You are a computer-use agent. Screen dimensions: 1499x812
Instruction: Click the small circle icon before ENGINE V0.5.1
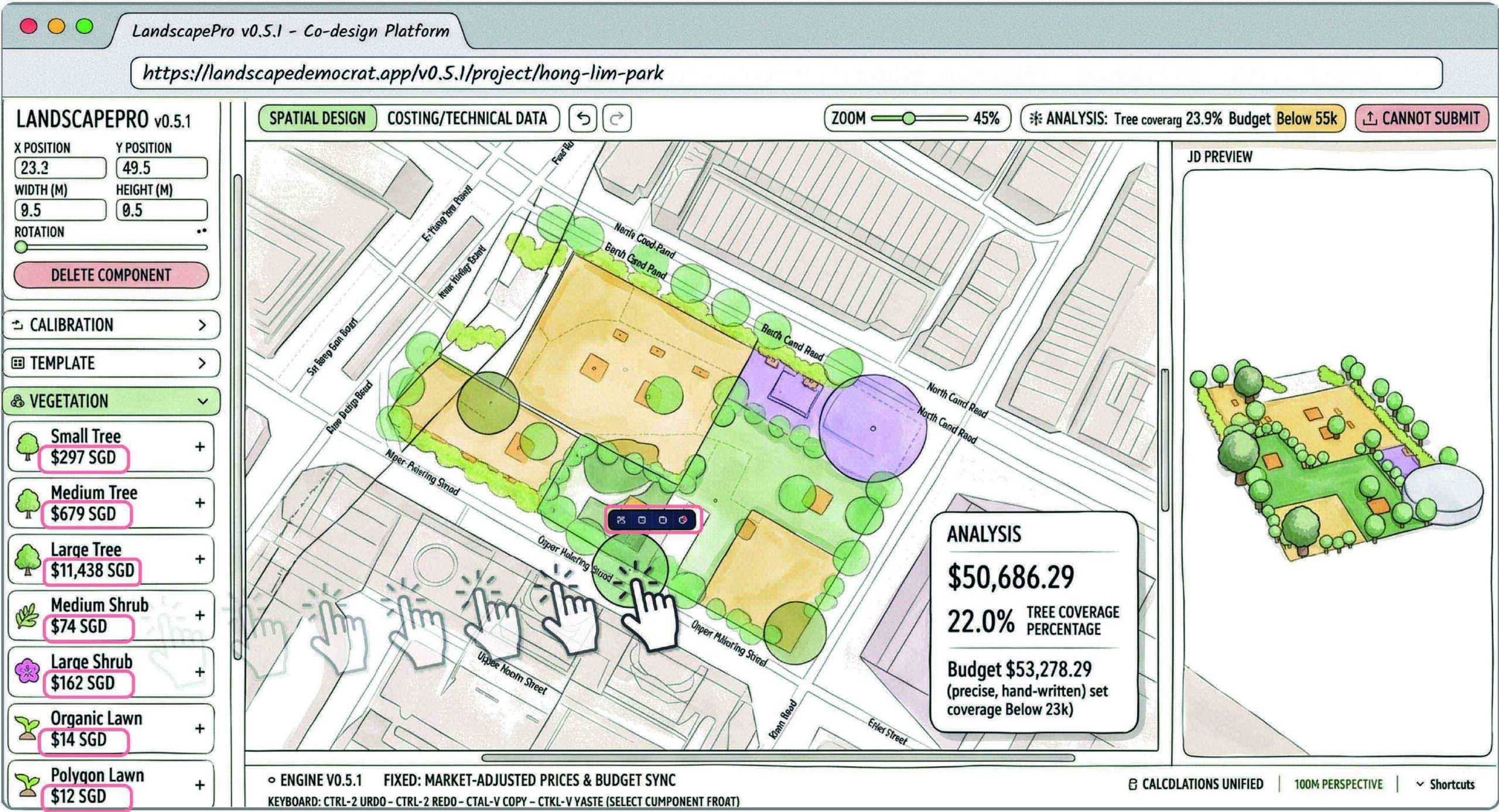click(x=272, y=780)
